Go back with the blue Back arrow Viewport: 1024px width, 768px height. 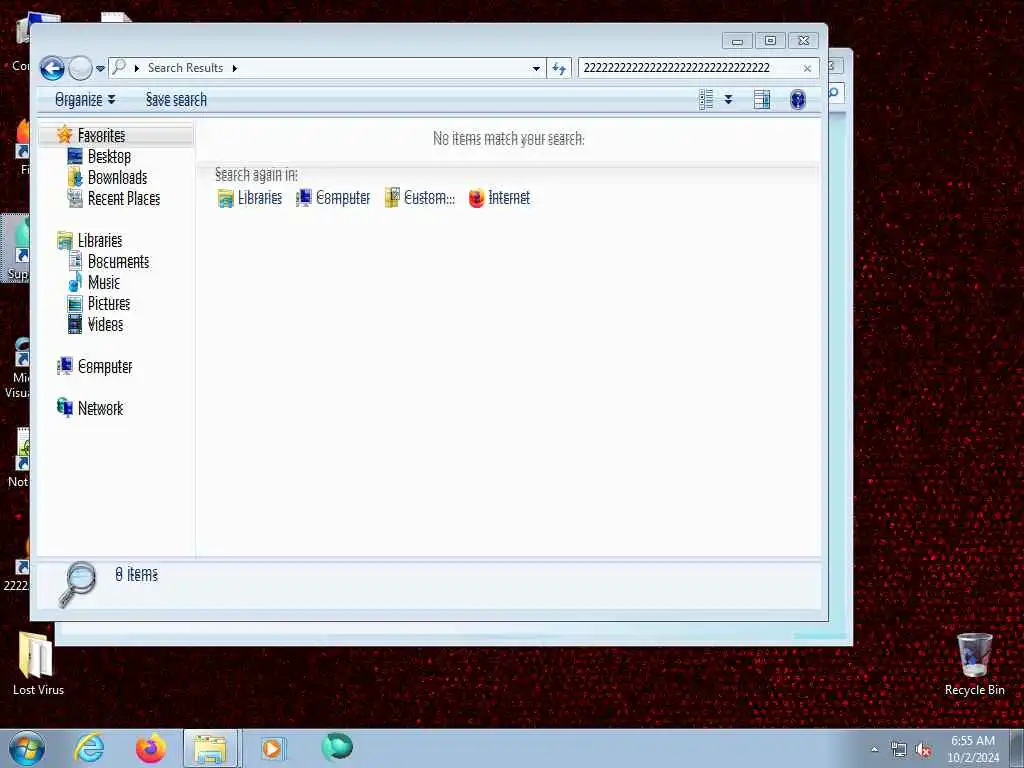coord(52,68)
